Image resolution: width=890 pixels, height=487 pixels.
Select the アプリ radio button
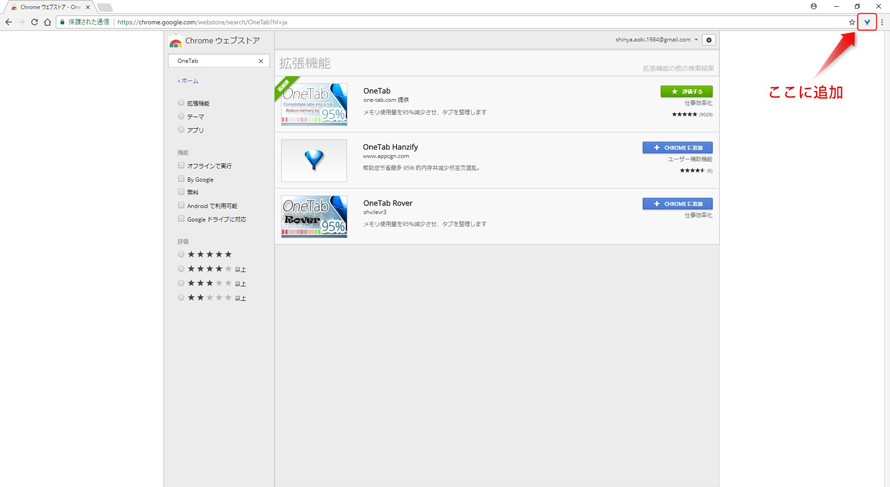[x=181, y=129]
